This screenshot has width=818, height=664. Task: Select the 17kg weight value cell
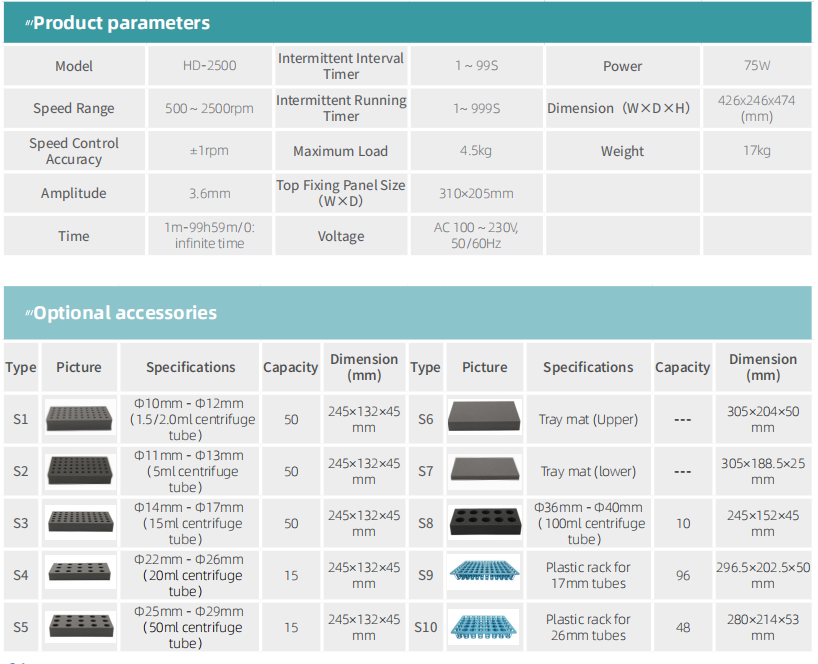(757, 151)
